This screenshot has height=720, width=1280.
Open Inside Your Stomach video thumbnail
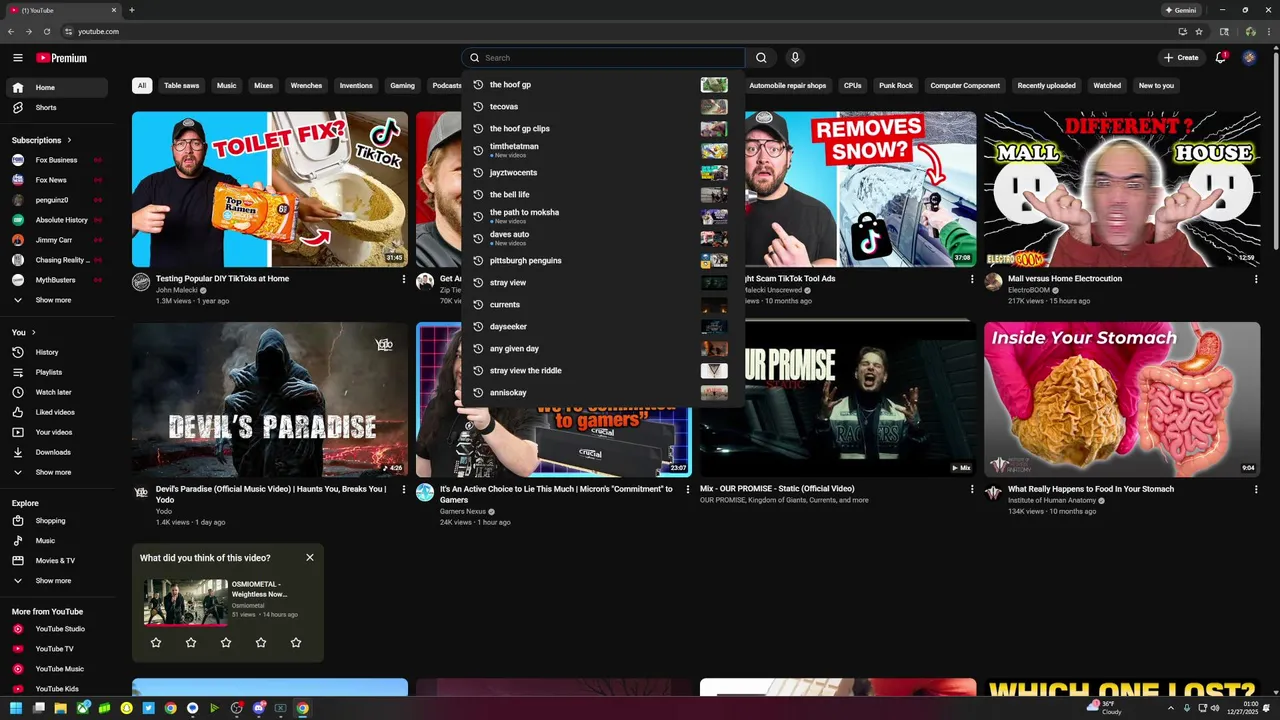[1122, 399]
